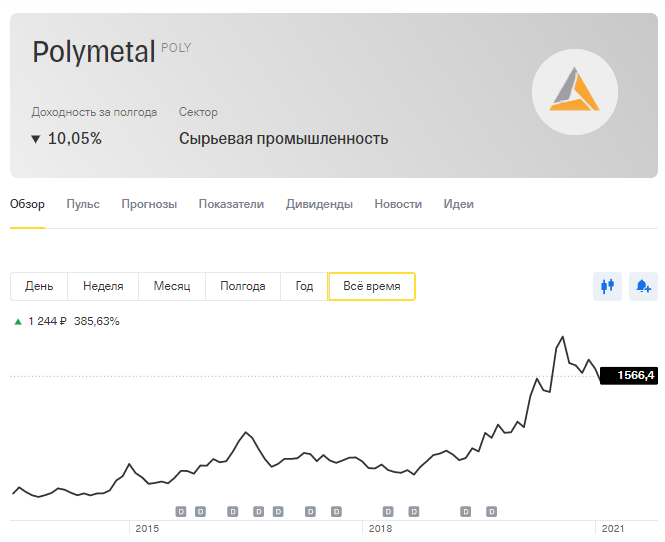Select the Неделя time range
This screenshot has width=665, height=542.
103,286
